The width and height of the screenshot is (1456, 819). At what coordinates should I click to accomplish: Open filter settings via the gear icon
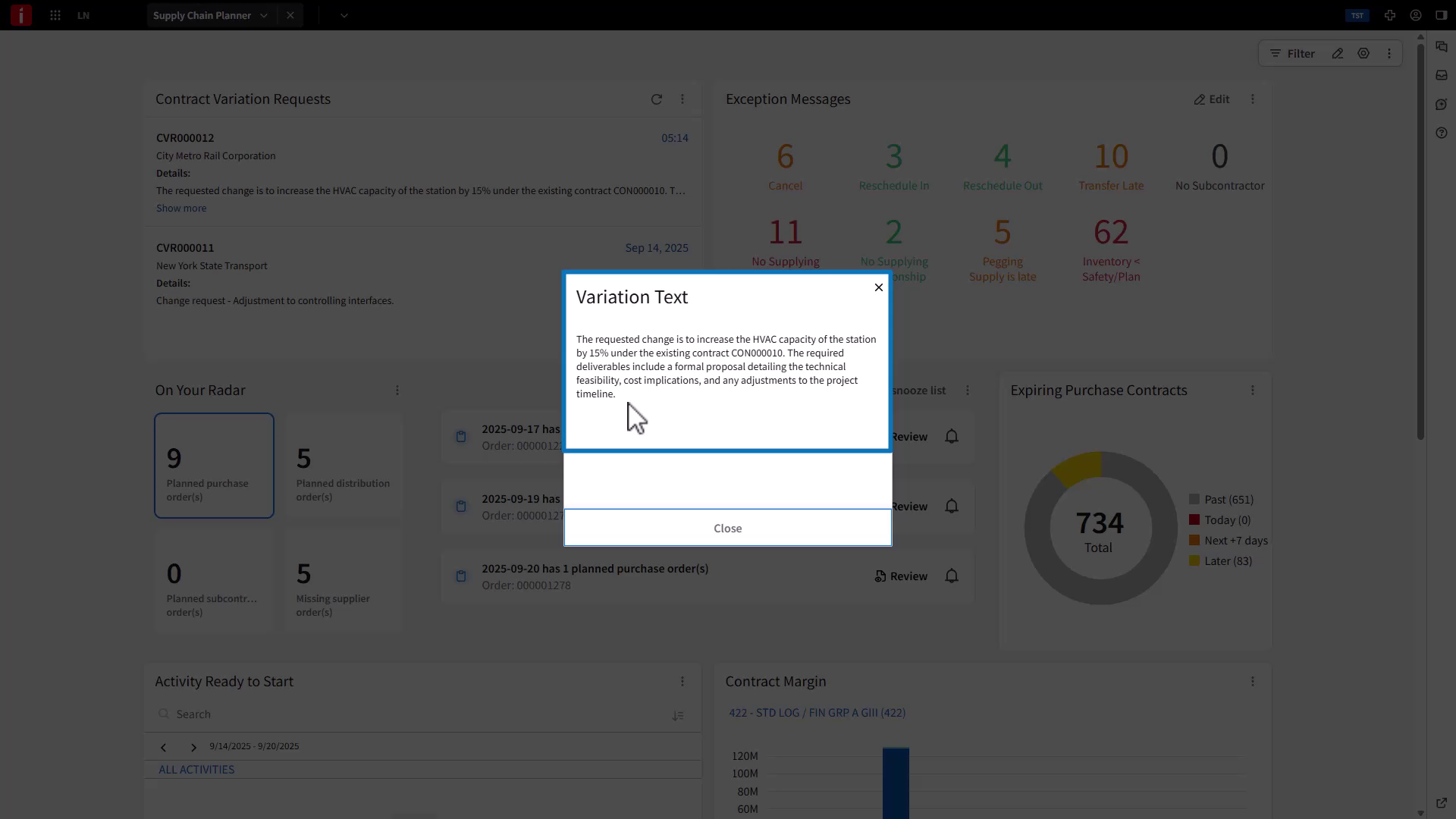tap(1363, 53)
